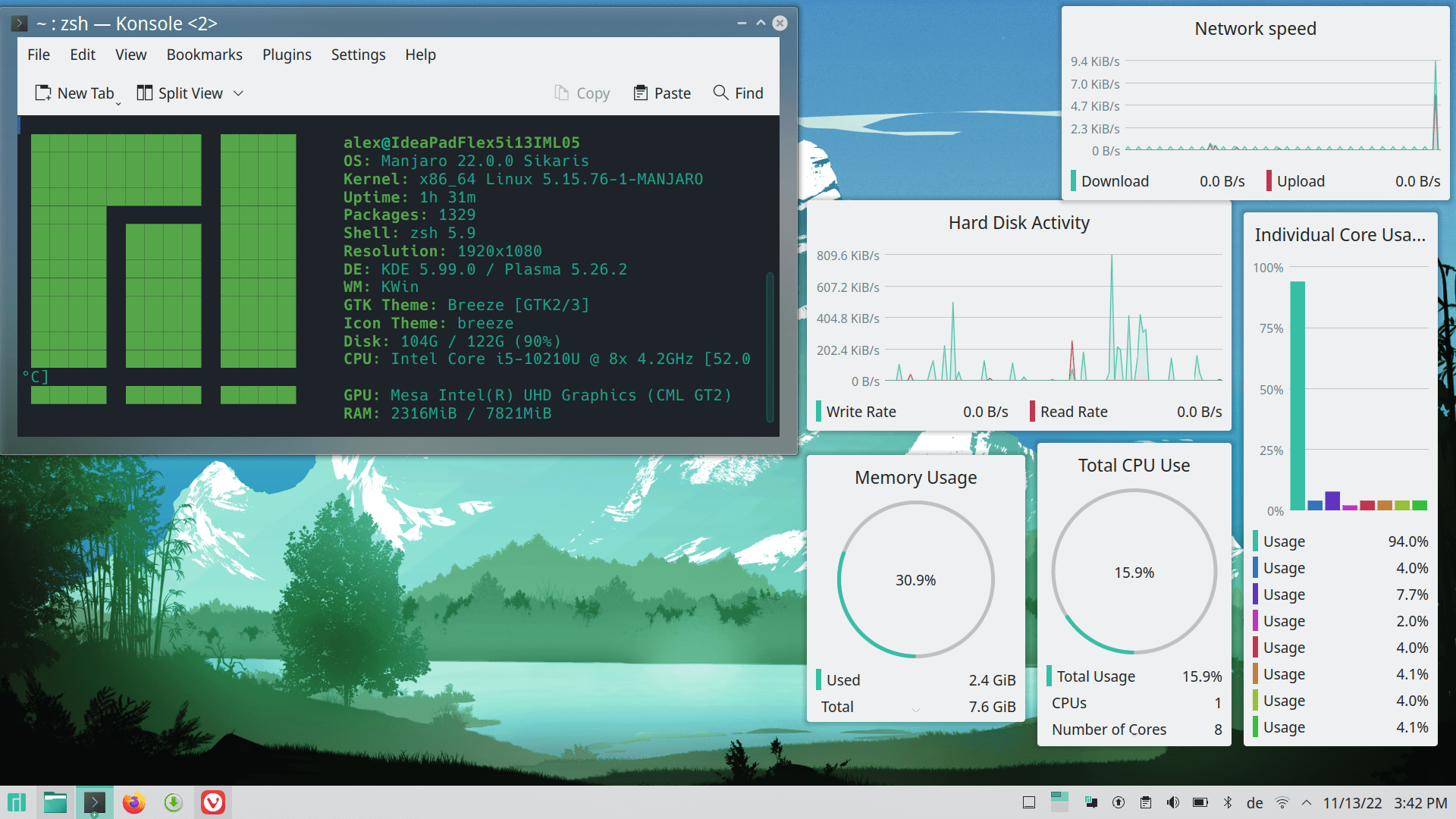The image size is (1456, 819).
Task: Open the Dolphin file manager from taskbar
Action: (55, 802)
